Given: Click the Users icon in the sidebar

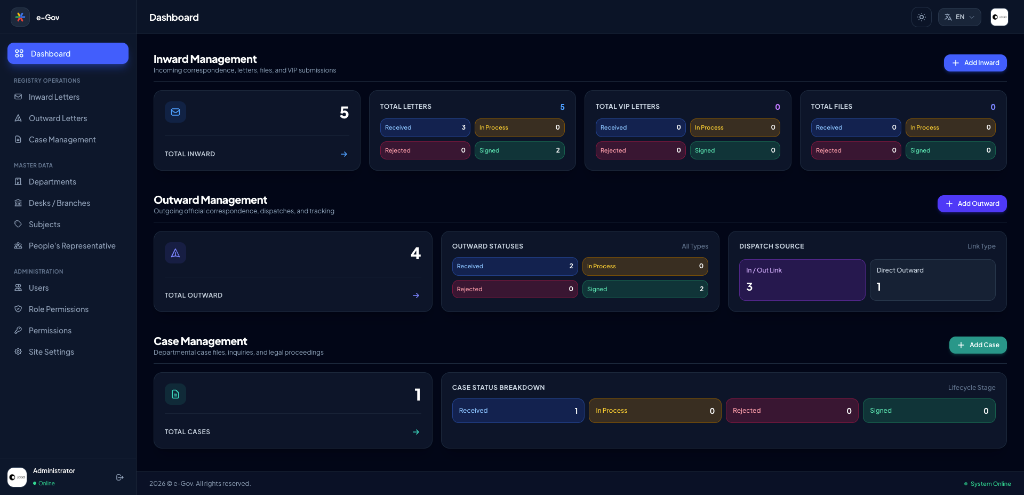Looking at the screenshot, I should [x=18, y=287].
